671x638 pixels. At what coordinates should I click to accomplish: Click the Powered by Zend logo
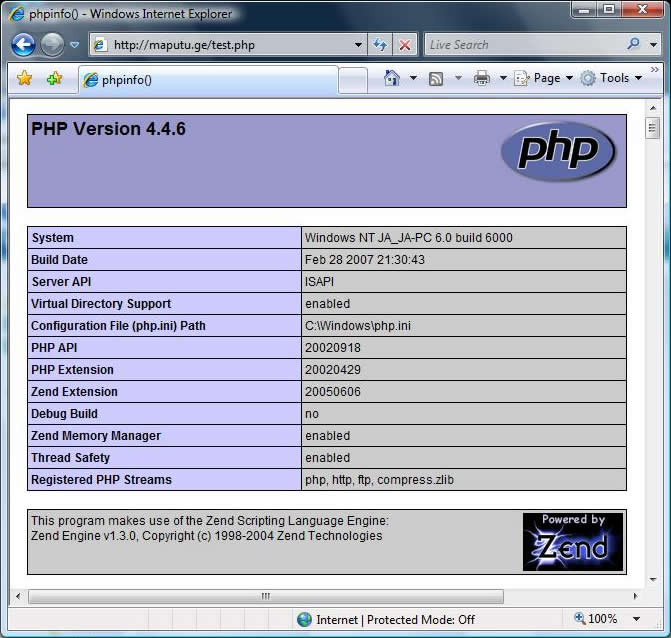click(573, 542)
